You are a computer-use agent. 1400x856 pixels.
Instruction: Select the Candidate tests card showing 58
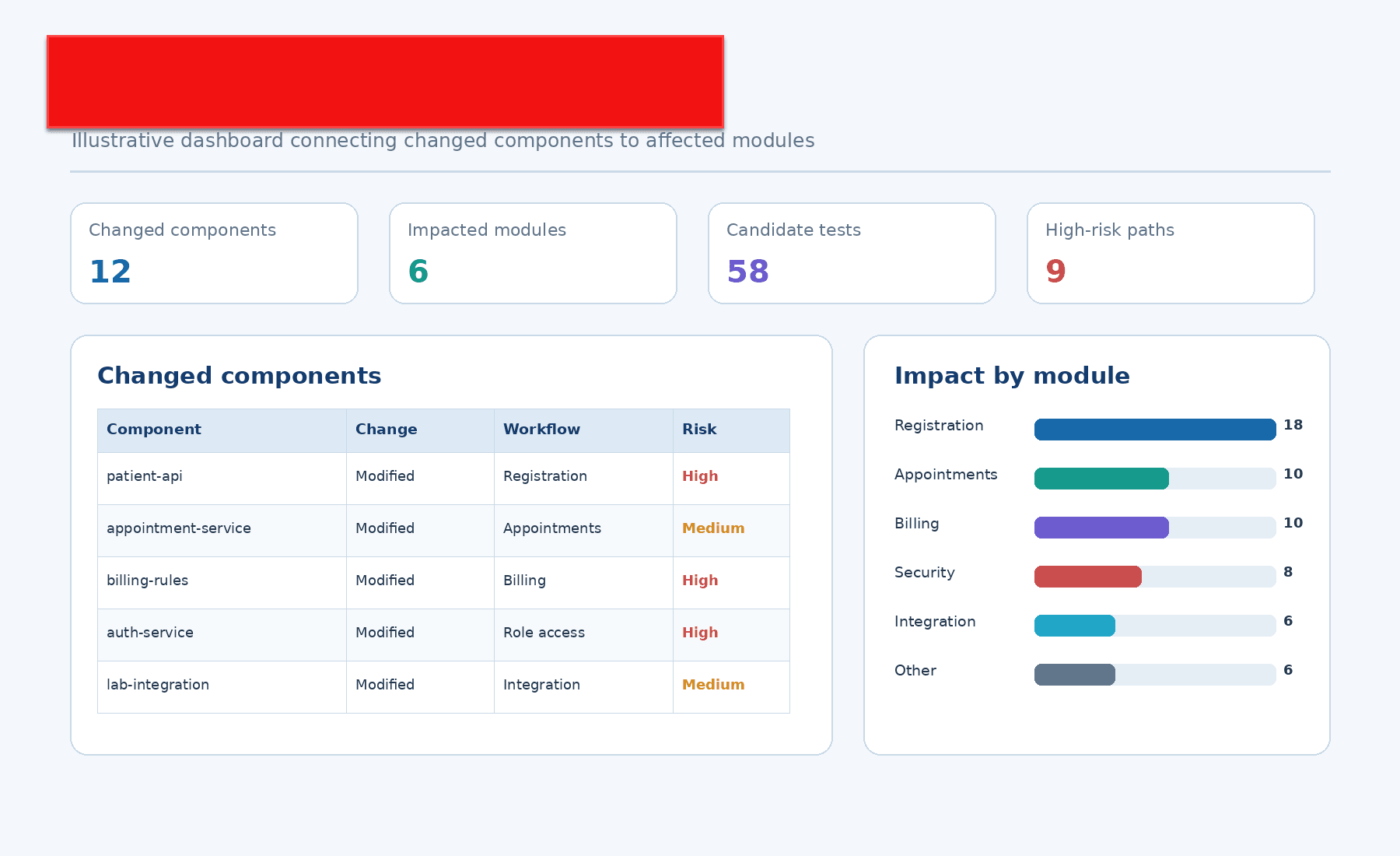click(852, 253)
